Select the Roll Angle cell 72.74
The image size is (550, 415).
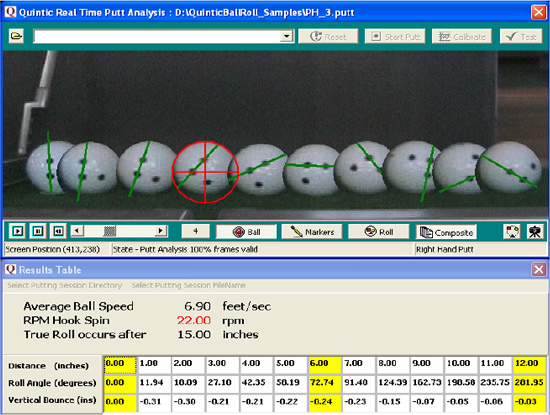coord(324,383)
